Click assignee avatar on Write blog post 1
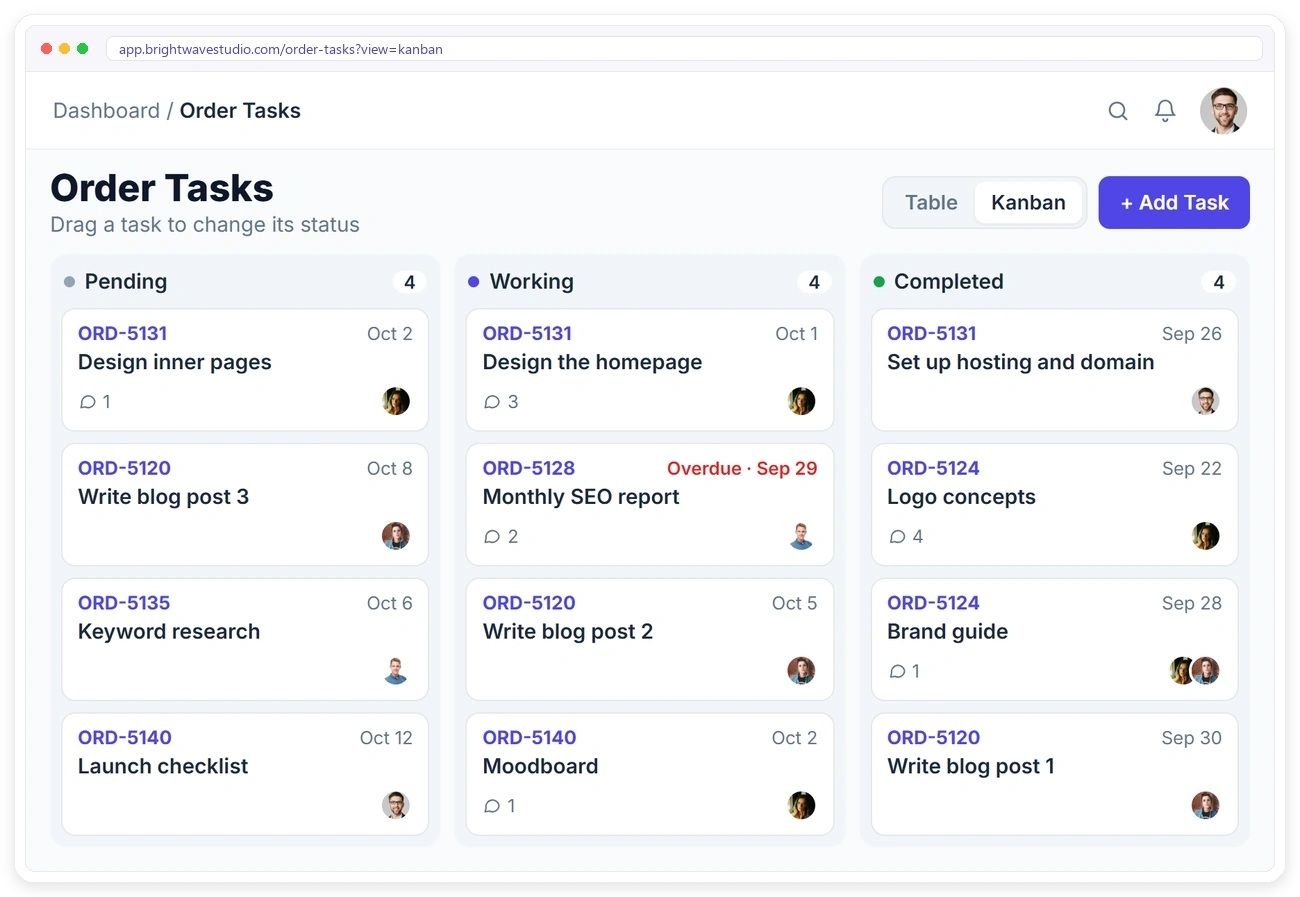The width and height of the screenshot is (1300, 897). tap(1206, 805)
